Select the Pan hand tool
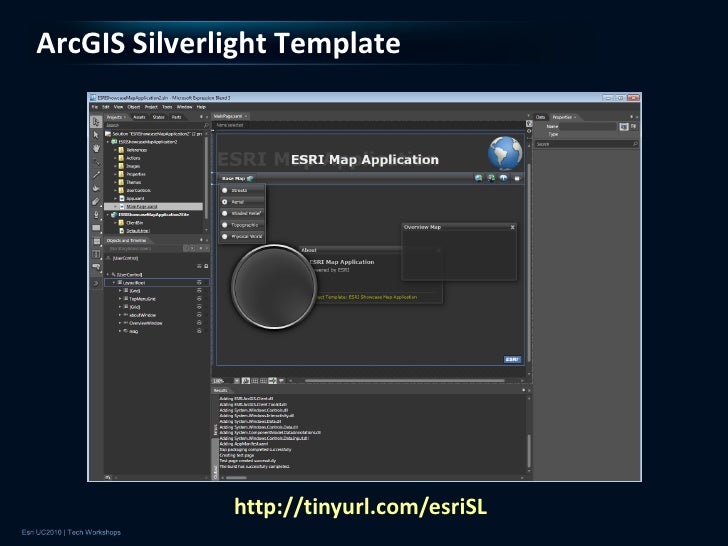728x546 pixels. 96,148
